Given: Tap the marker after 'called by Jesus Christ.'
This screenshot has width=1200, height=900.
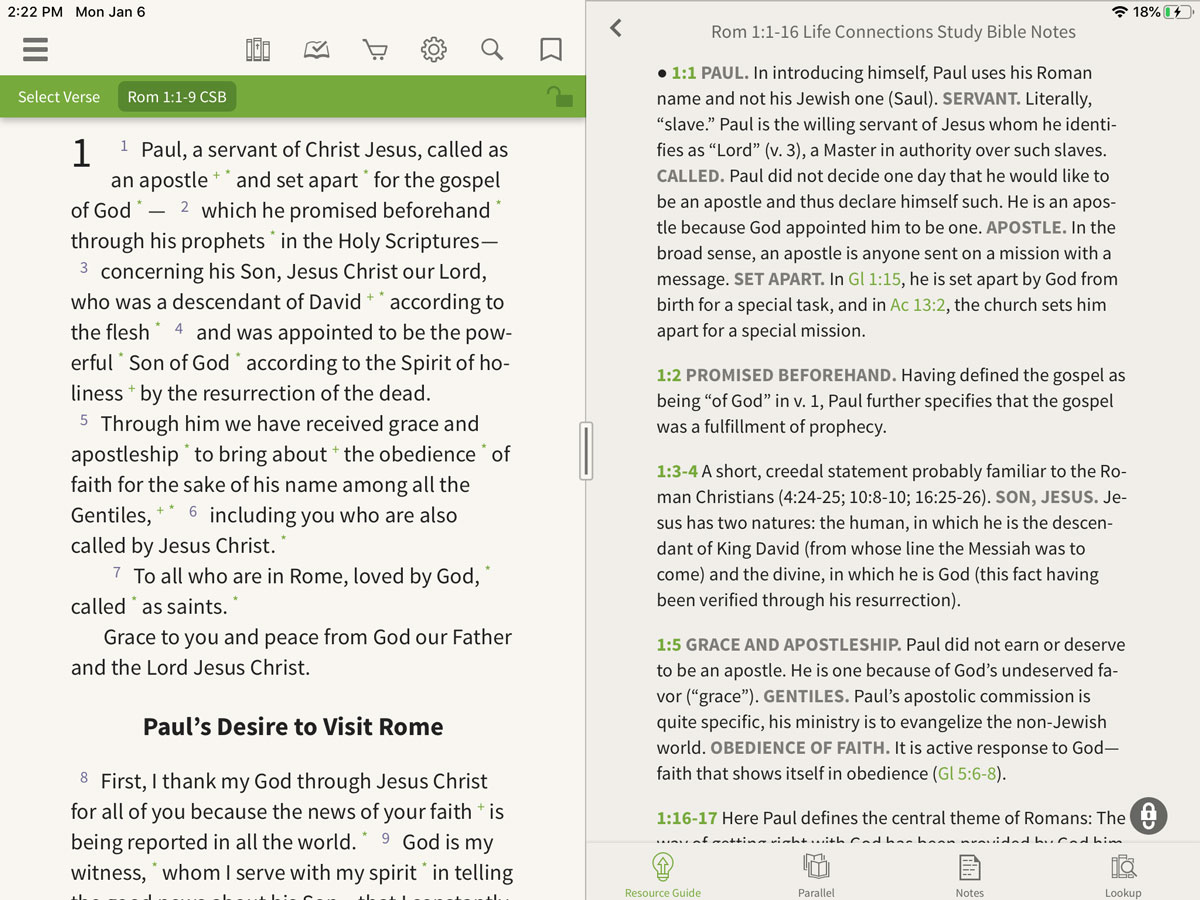Looking at the screenshot, I should click(x=283, y=539).
